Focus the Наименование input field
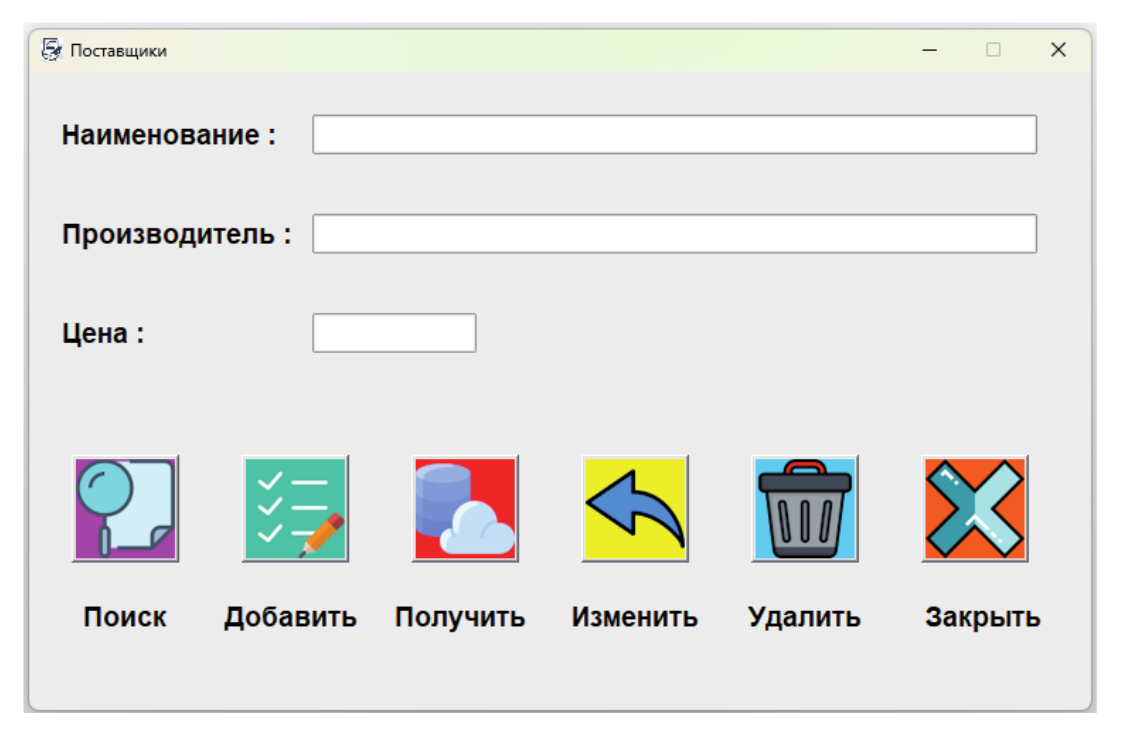 tap(674, 135)
